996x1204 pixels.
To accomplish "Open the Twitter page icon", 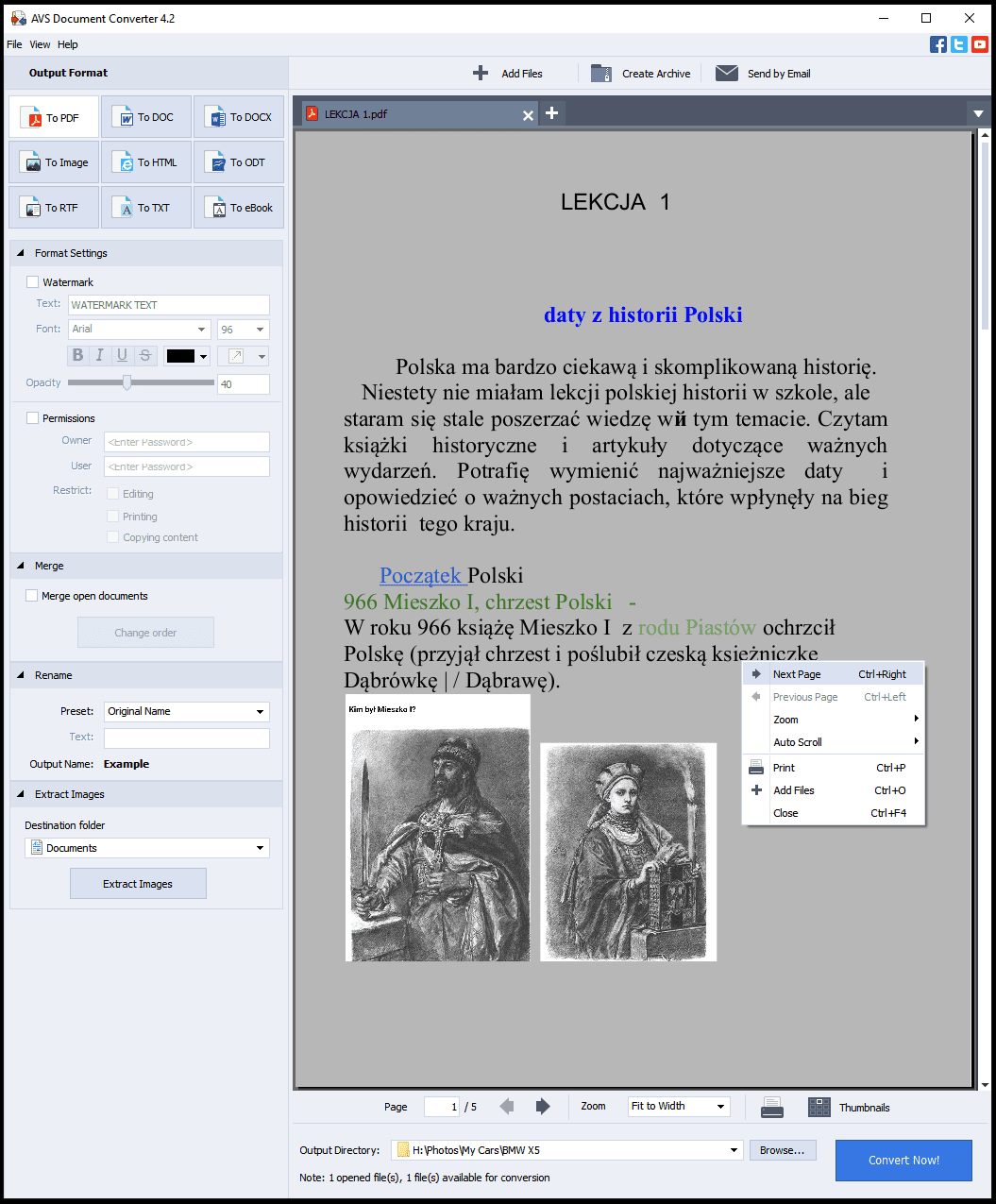I will (x=959, y=44).
